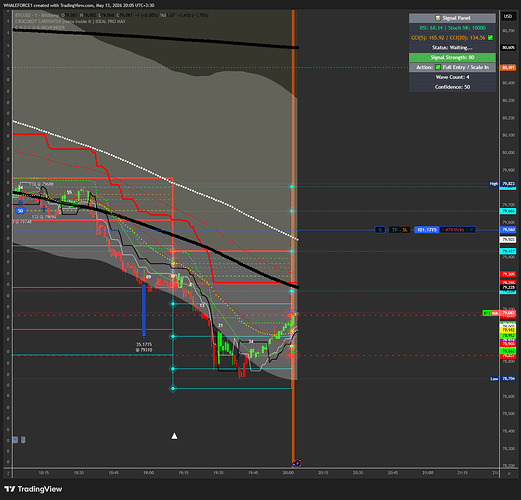Click the blue 50 bubble marker on chart
The width and height of the screenshot is (521, 500).
point(20,211)
